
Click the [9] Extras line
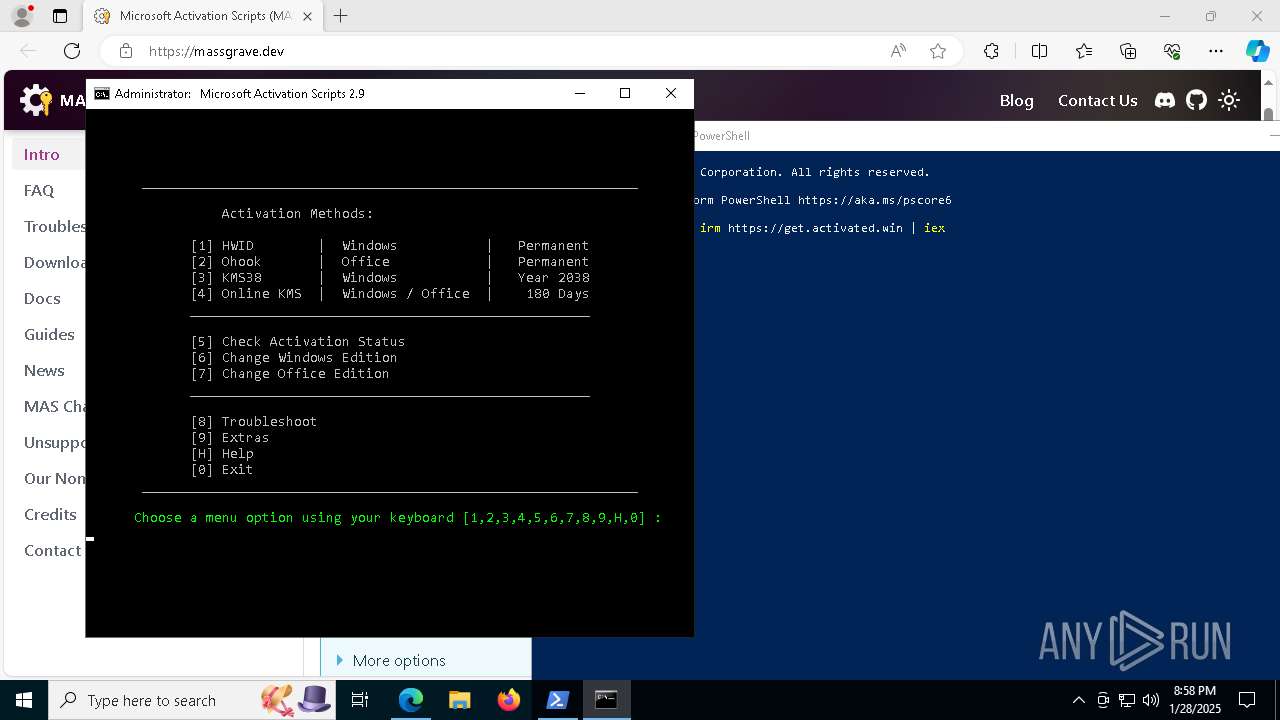(230, 437)
